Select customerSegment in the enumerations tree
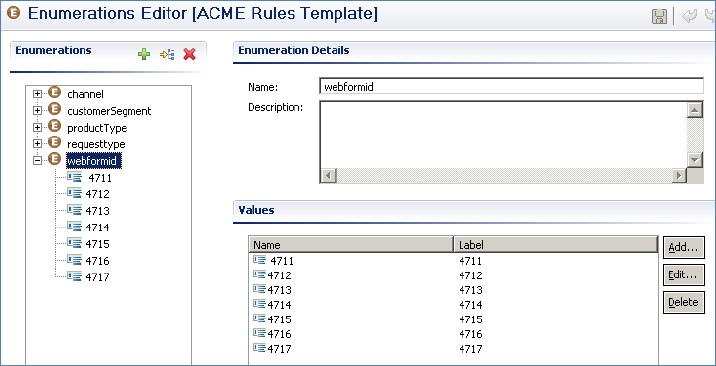716x366 pixels. tap(109, 111)
